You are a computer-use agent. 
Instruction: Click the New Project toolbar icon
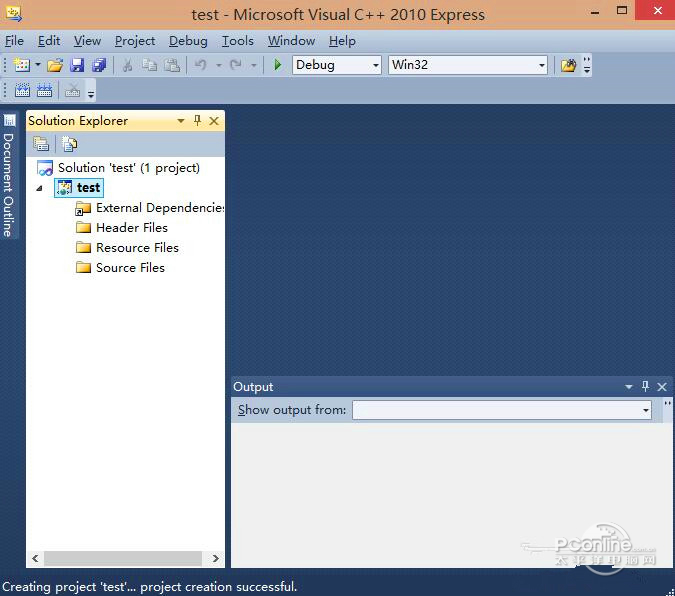click(22, 65)
